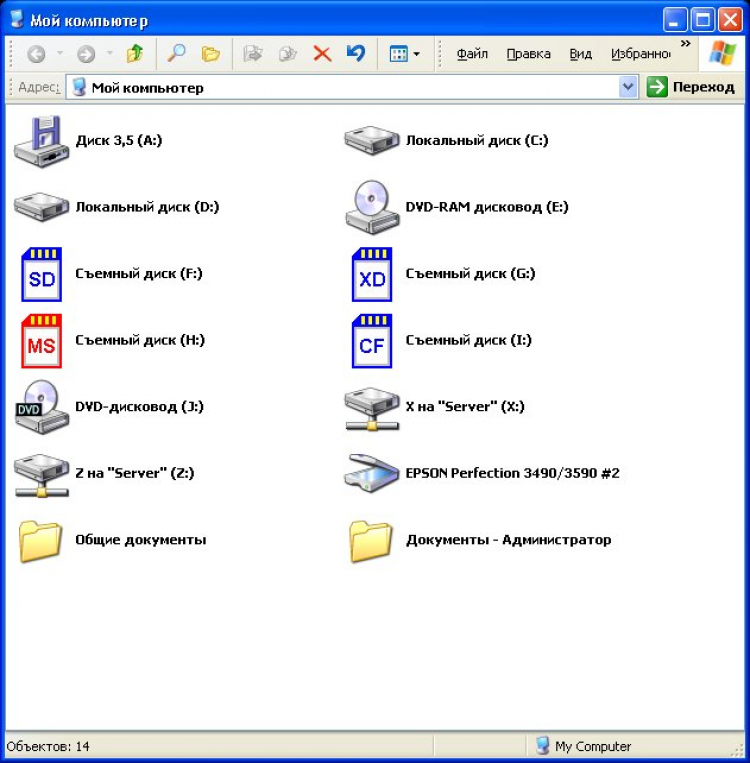Click label EPSON Perfection 3490/3590 #2

tap(512, 473)
